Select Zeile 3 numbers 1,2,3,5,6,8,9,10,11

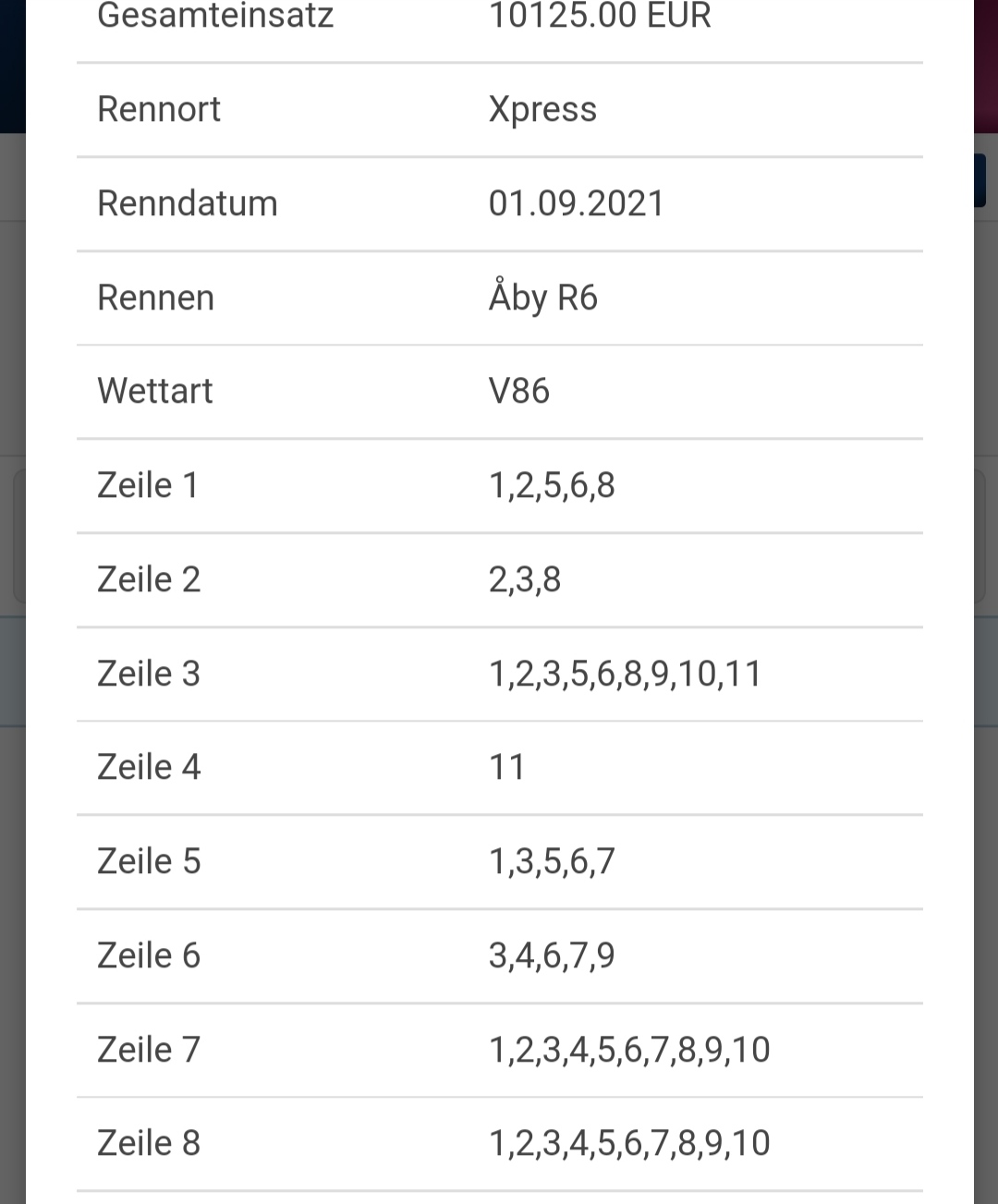(x=625, y=675)
